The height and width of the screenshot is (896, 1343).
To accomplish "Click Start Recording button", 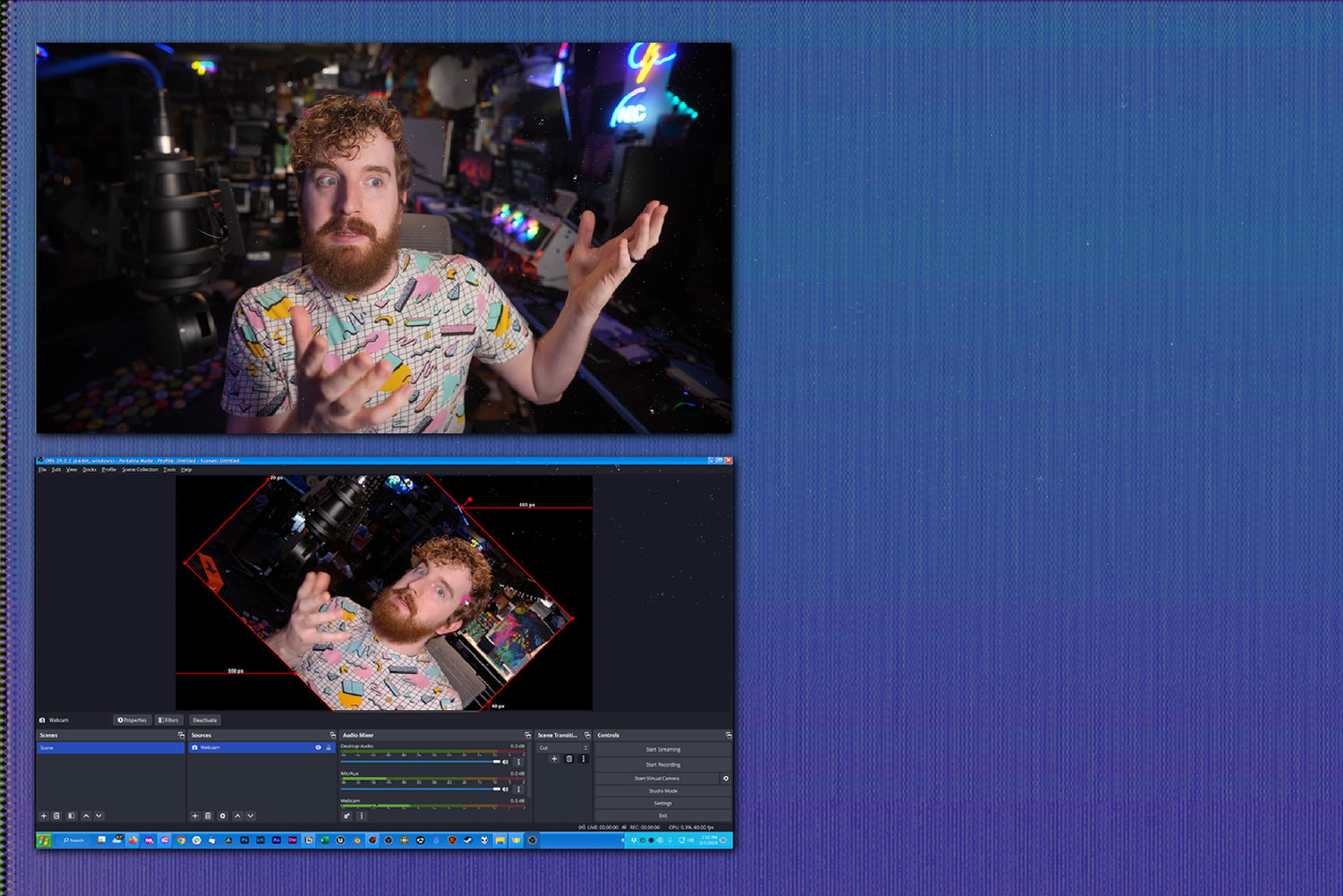I will click(663, 764).
